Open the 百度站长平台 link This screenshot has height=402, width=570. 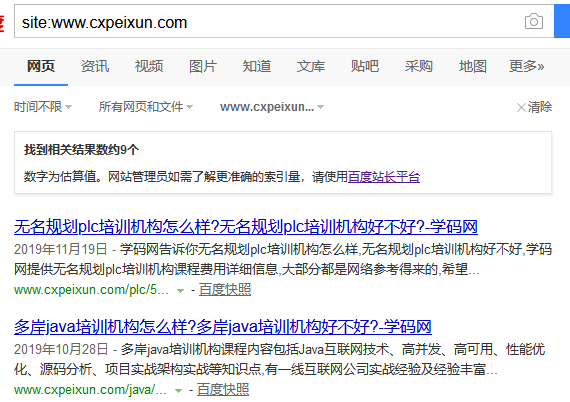(384, 177)
